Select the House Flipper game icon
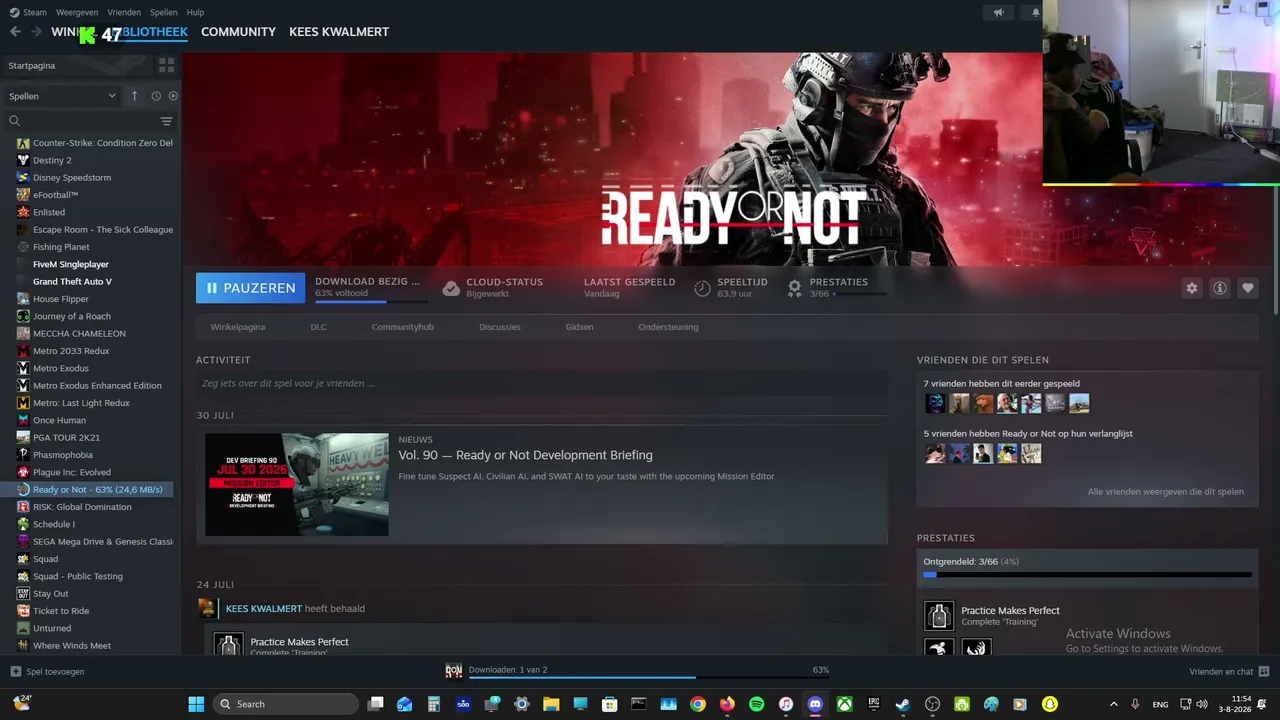This screenshot has height=720, width=1280. (x=23, y=299)
